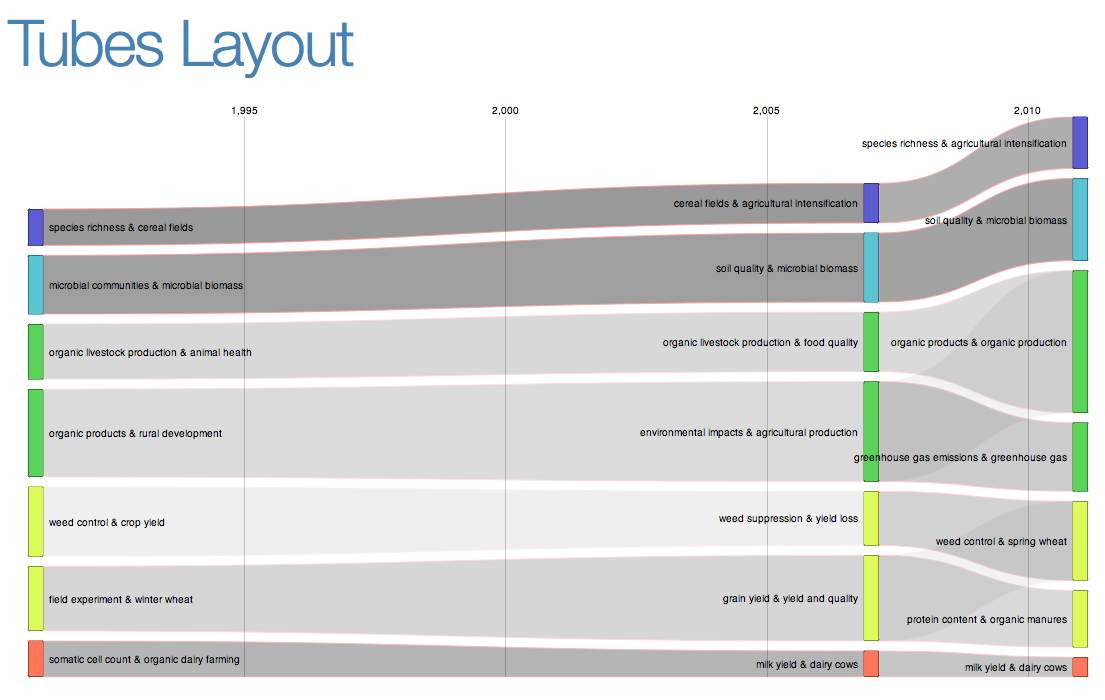Click the 2,000 year axis label
Viewport: 1105px width, 700px height.
pyautogui.click(x=505, y=110)
